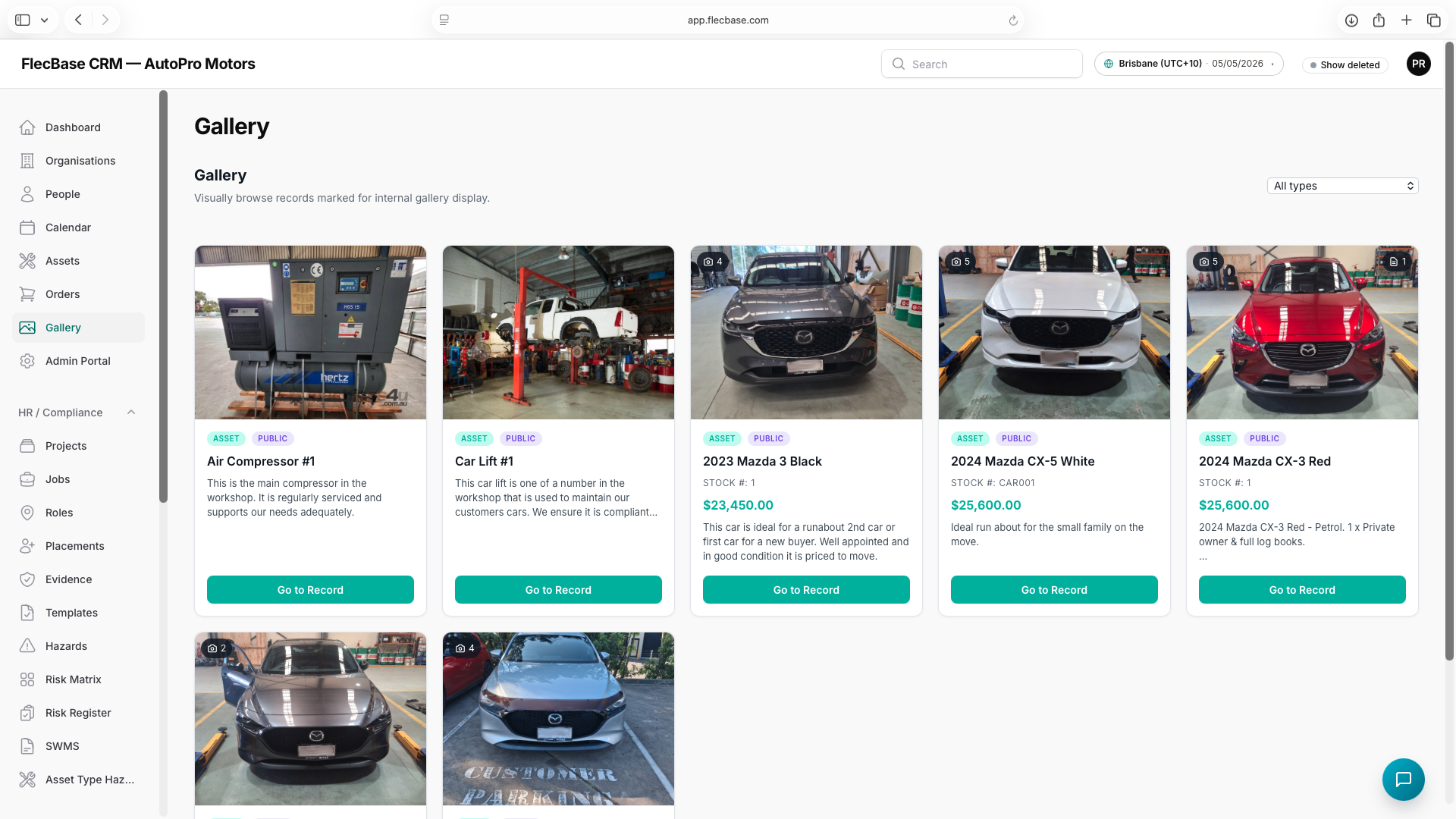The height and width of the screenshot is (819, 1456).
Task: Click the 2024 Mazda CX-3 Red title
Action: point(1265,461)
